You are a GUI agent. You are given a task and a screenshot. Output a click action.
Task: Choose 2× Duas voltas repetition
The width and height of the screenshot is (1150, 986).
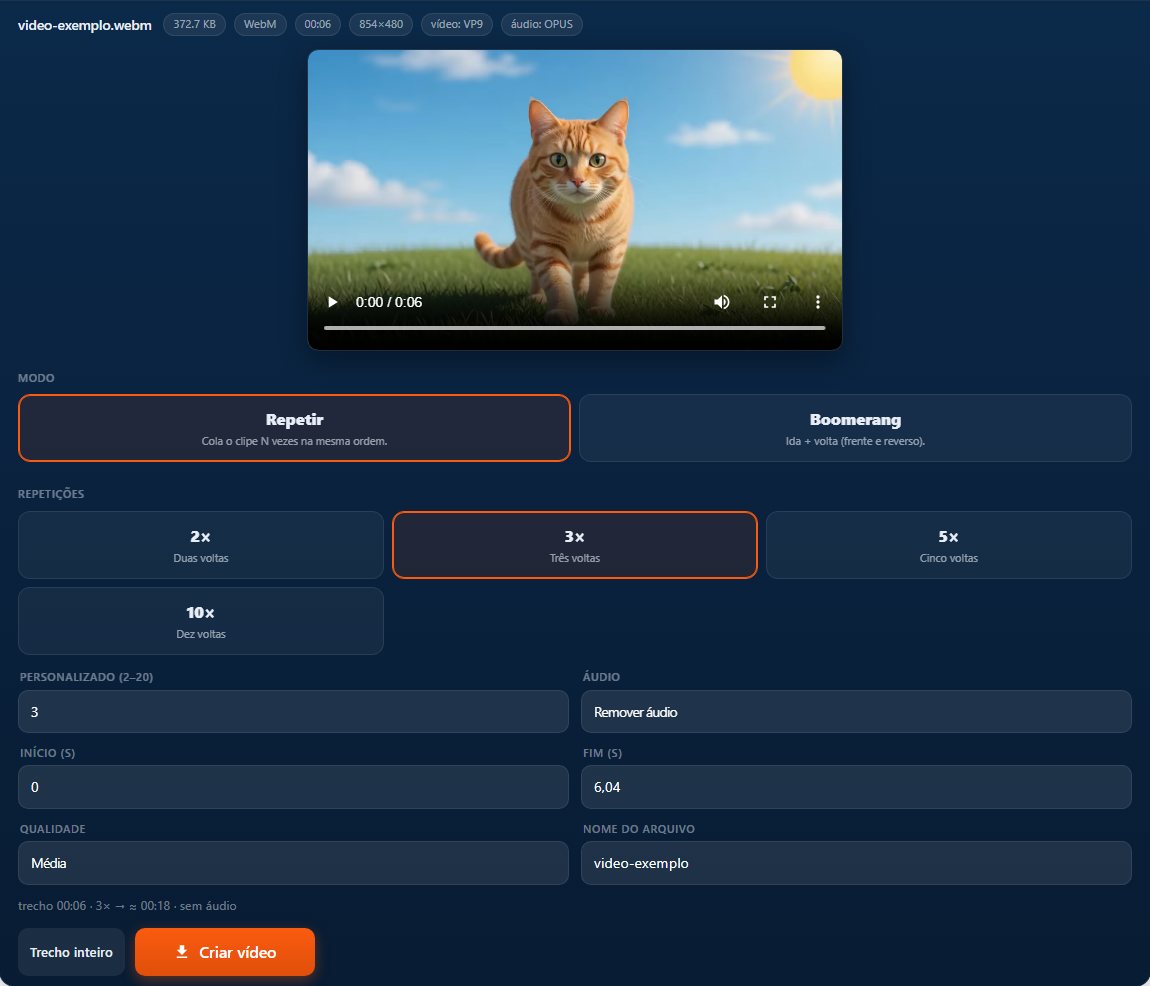tap(201, 545)
